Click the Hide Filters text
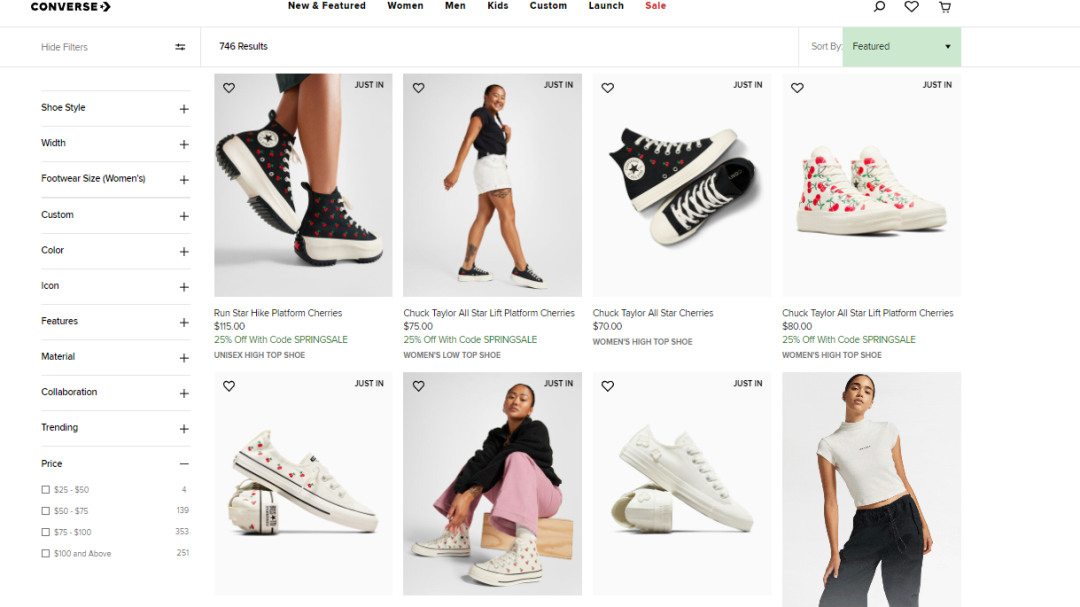The width and height of the screenshot is (1080, 607). pyautogui.click(x=64, y=47)
